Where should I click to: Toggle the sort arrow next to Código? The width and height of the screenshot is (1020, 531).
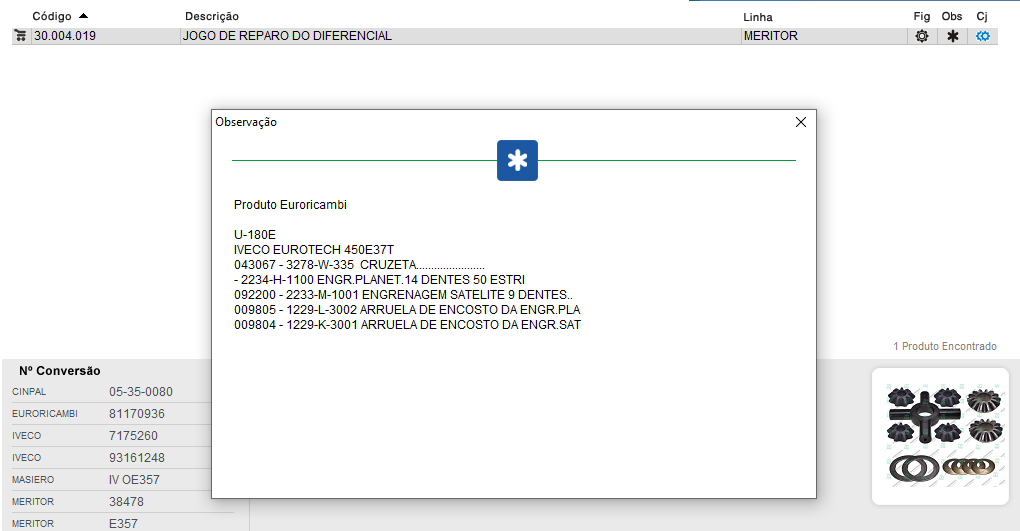point(83,16)
